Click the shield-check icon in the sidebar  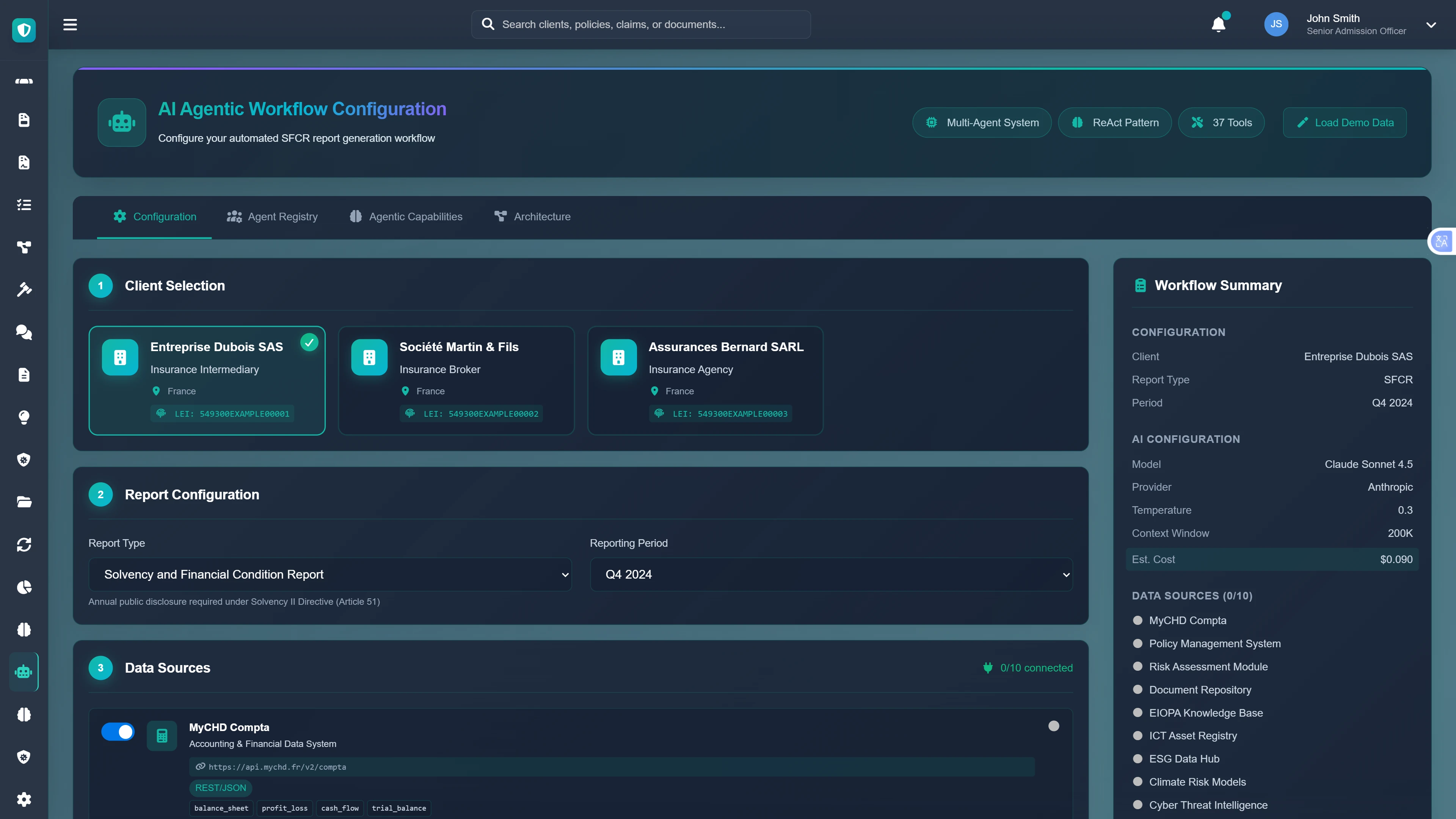[24, 460]
